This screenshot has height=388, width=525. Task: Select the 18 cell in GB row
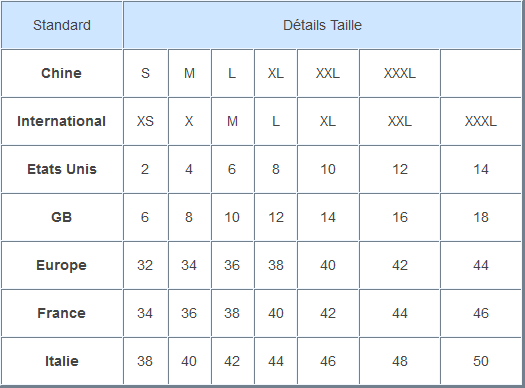coord(481,217)
